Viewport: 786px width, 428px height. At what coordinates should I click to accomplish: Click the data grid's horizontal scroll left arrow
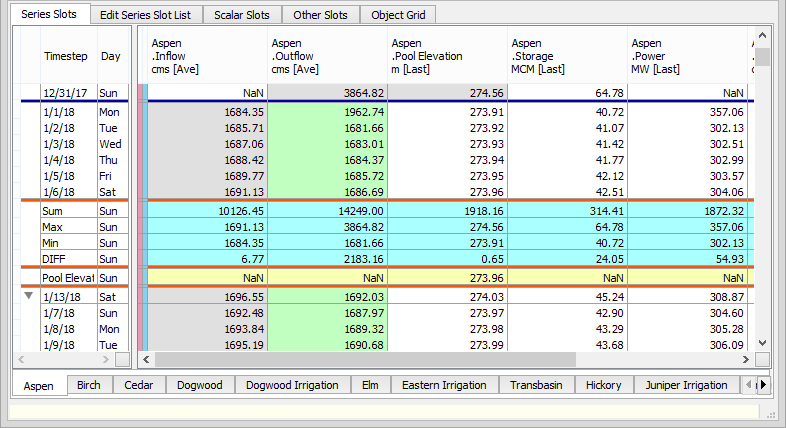click(x=145, y=359)
